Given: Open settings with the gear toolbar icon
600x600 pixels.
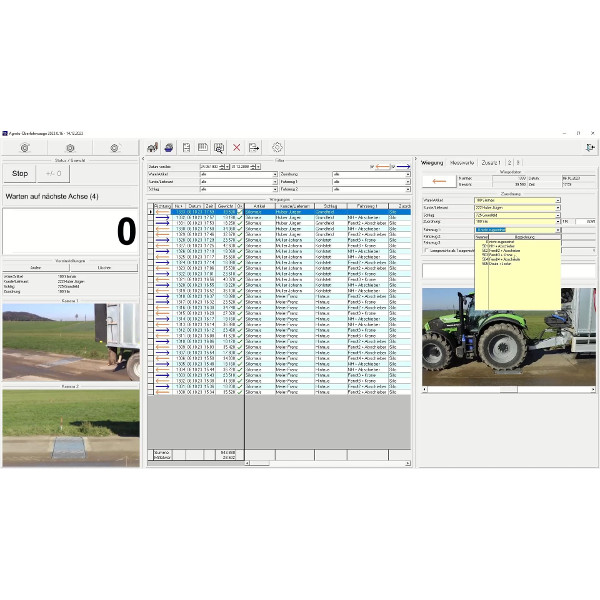Looking at the screenshot, I should pyautogui.click(x=277, y=147).
